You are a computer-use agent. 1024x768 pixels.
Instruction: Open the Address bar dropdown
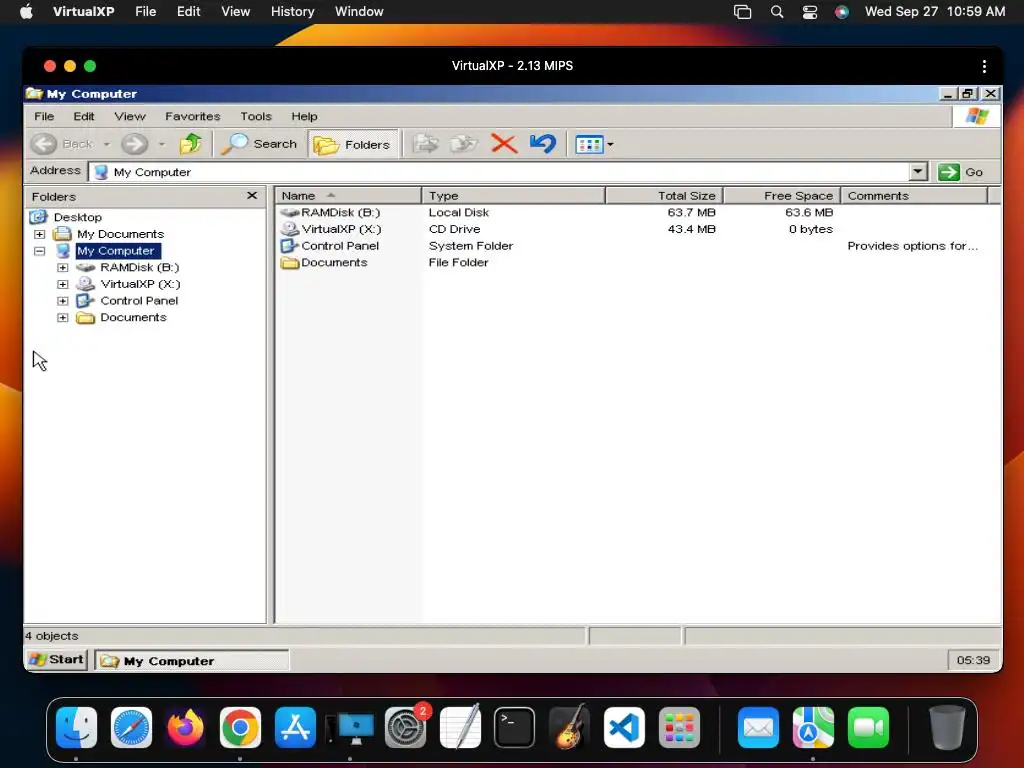(918, 172)
